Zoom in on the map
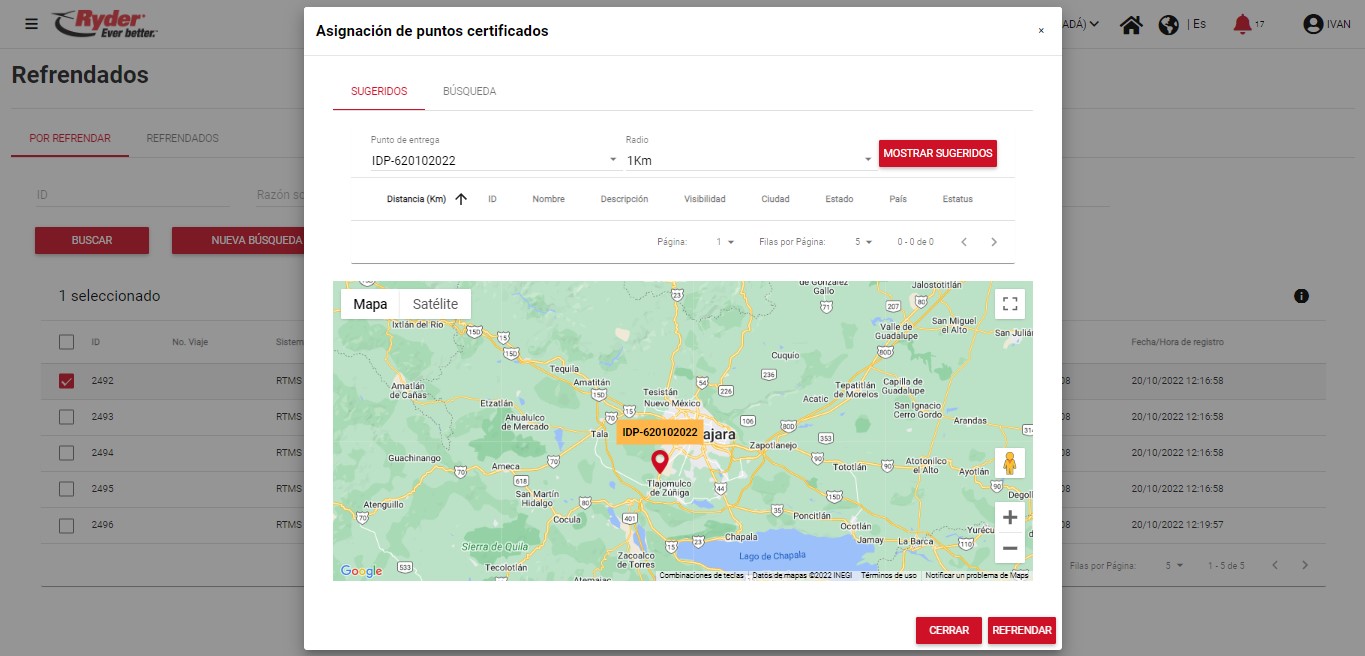Screen dimensions: 1365x656 (1010, 517)
